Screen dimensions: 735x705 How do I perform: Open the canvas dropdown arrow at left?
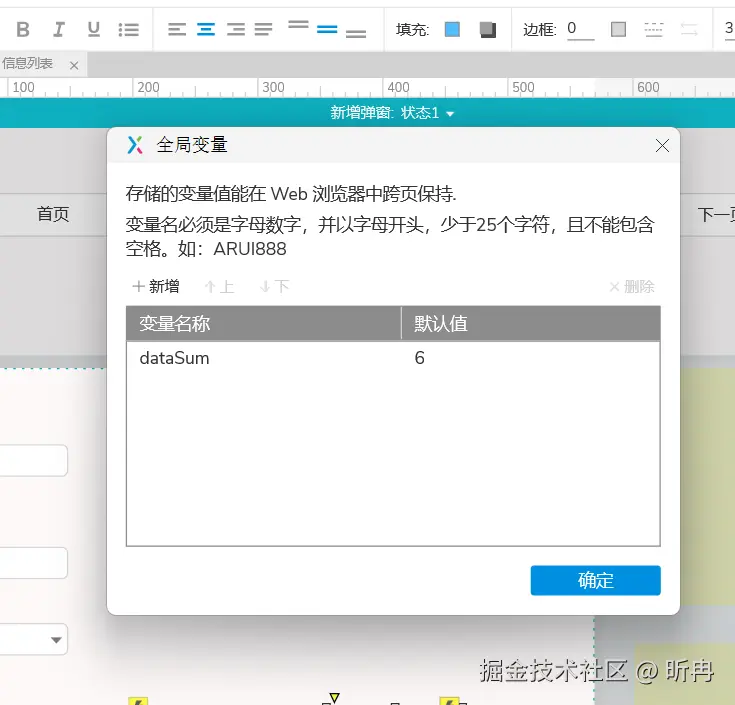(56, 640)
